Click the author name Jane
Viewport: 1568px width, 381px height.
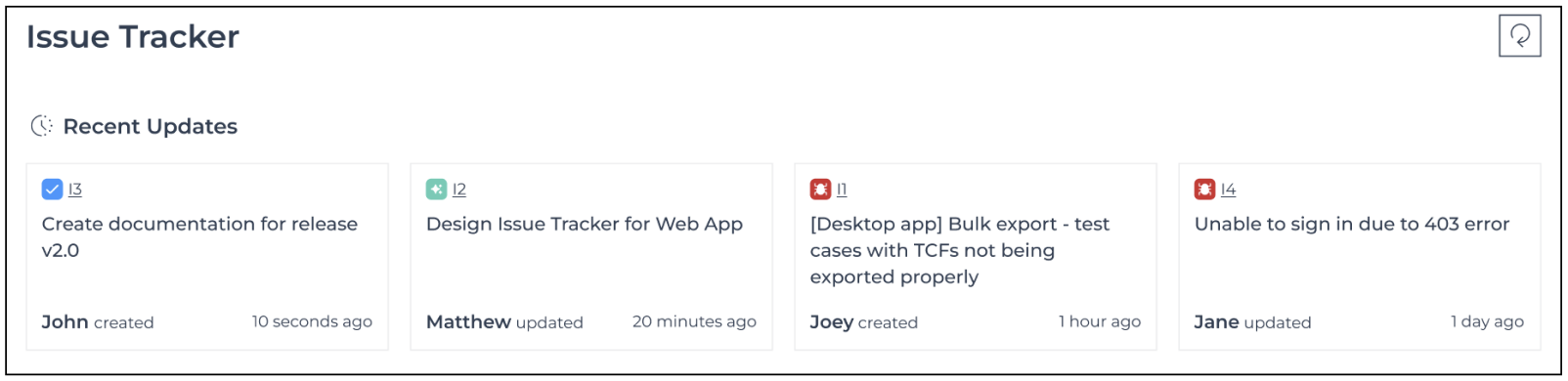pyautogui.click(x=1217, y=321)
